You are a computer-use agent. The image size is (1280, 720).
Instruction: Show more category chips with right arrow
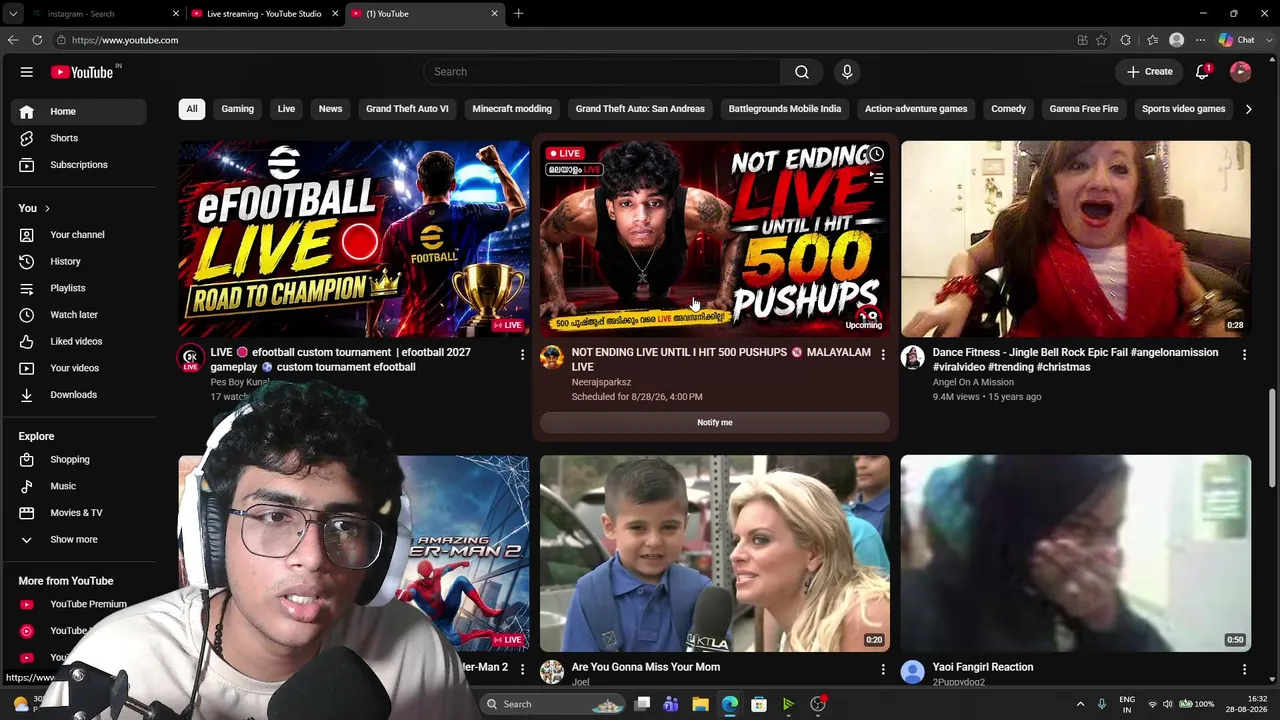click(x=1248, y=109)
